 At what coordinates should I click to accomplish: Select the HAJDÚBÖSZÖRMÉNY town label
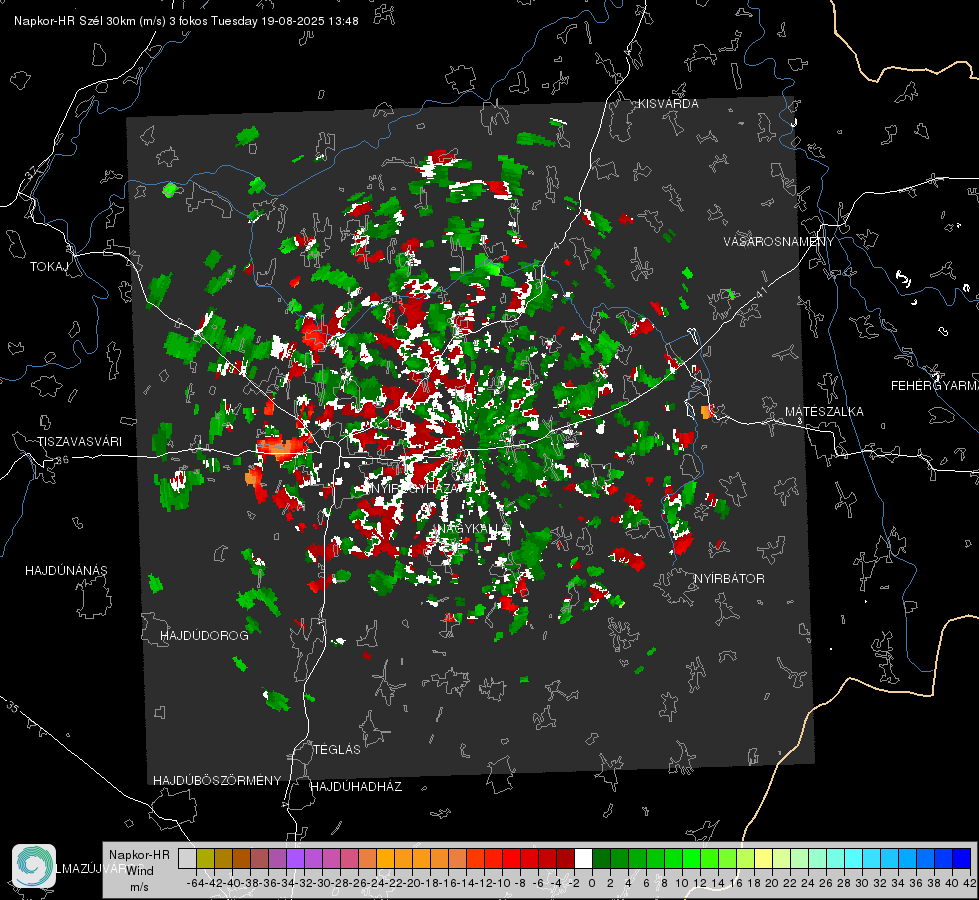(x=217, y=781)
